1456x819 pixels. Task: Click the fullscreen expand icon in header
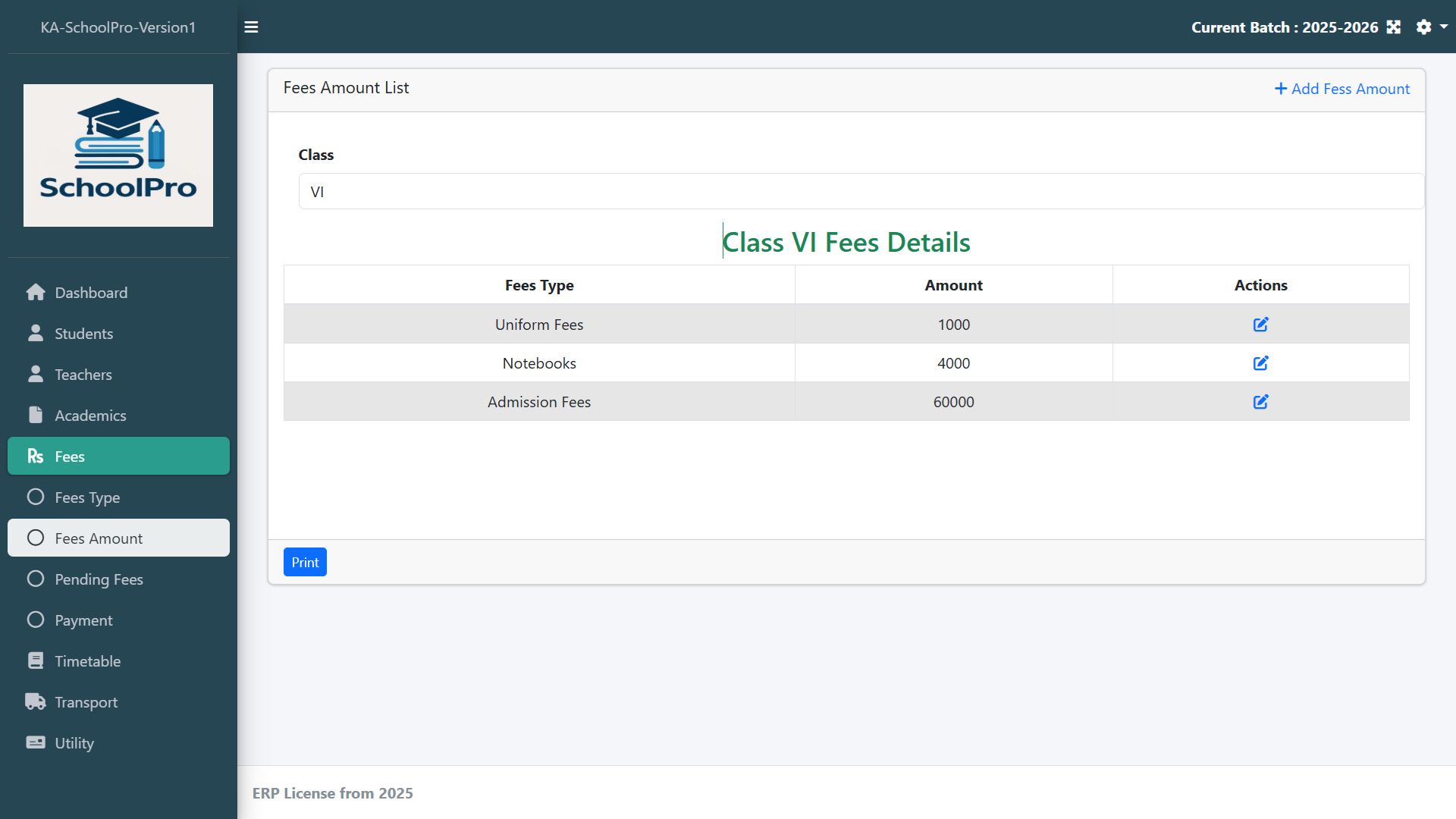(1393, 27)
